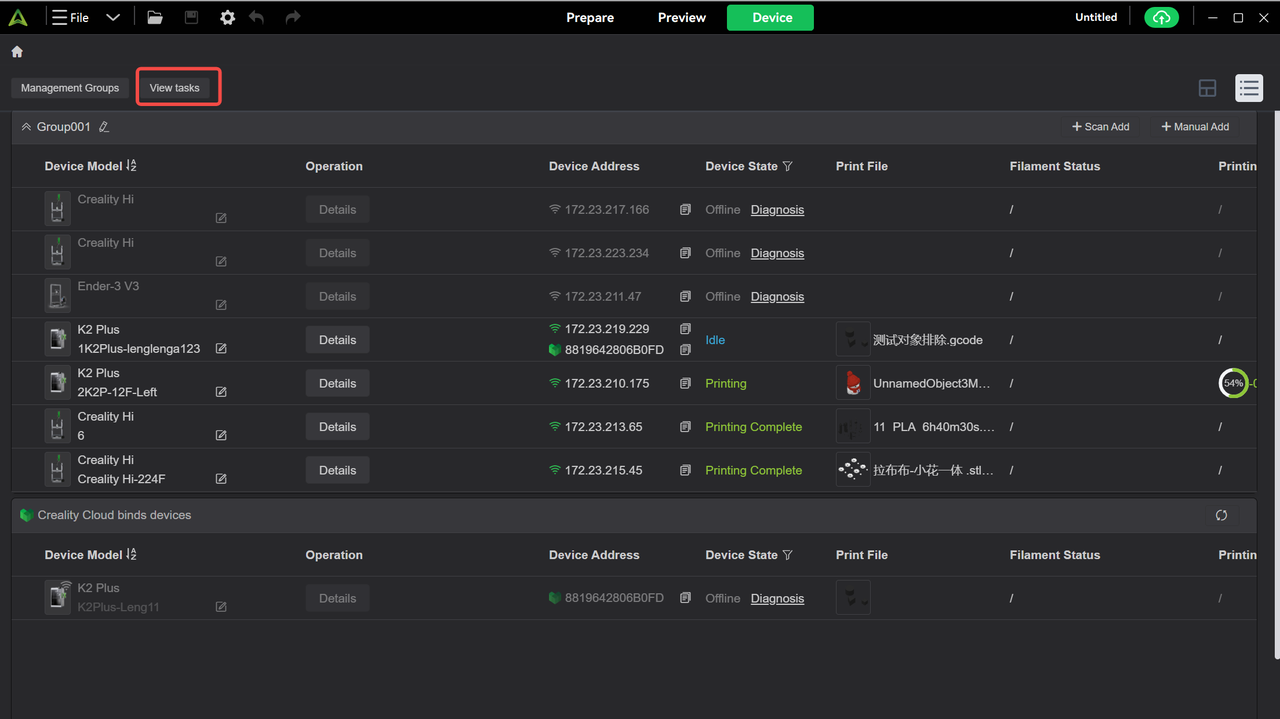The height and width of the screenshot is (719, 1280).
Task: Click Manual Add button
Action: point(1195,127)
